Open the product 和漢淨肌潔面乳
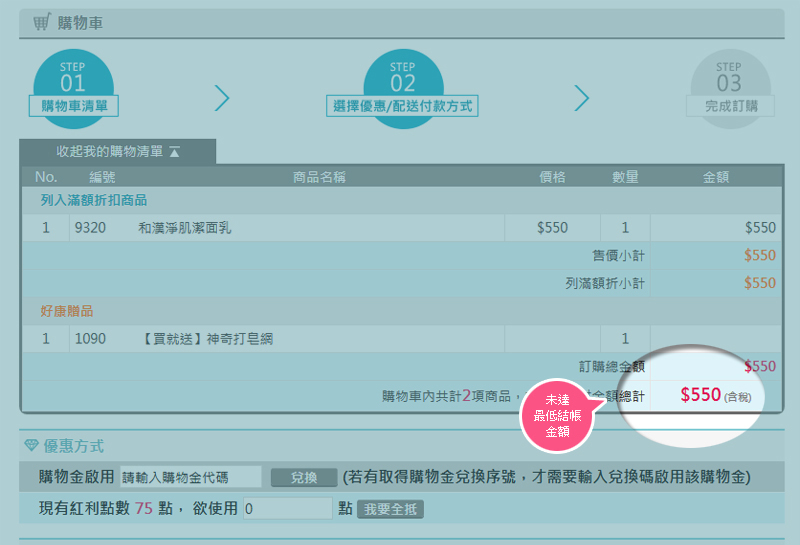800x545 pixels. pos(185,228)
